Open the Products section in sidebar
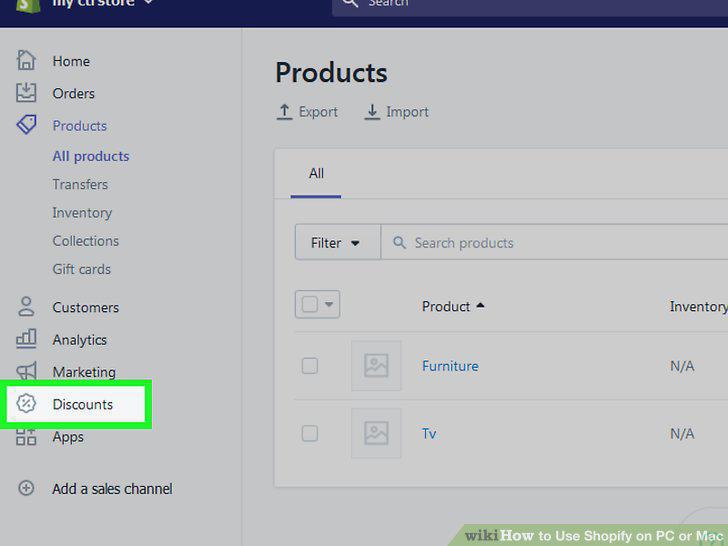 (x=79, y=126)
